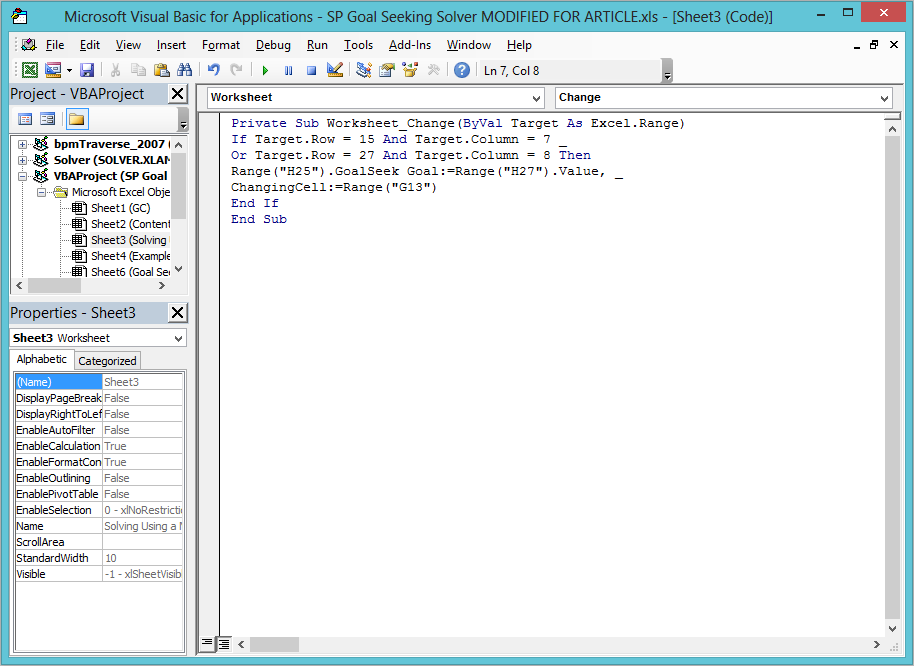Click the Visible property value
914x666 pixels.
[142, 574]
